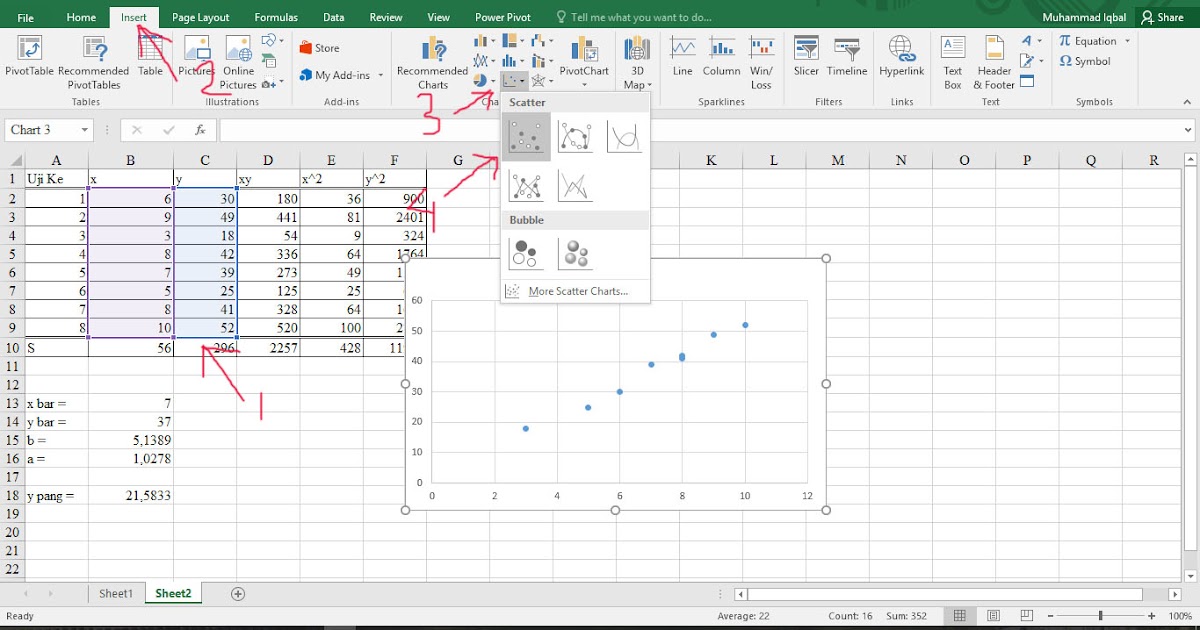This screenshot has height=630, width=1200.
Task: Click the zoom slider in status bar
Action: tap(1101, 616)
